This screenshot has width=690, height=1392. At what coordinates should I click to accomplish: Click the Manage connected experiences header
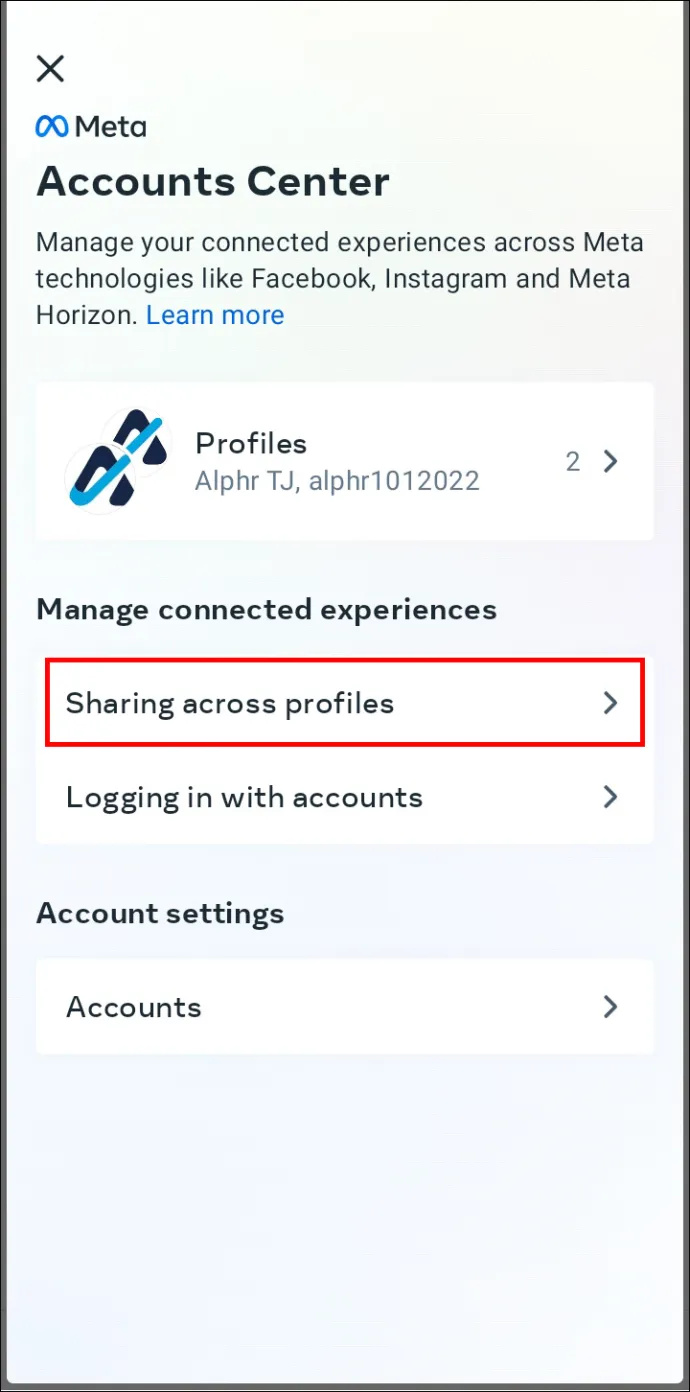[266, 609]
